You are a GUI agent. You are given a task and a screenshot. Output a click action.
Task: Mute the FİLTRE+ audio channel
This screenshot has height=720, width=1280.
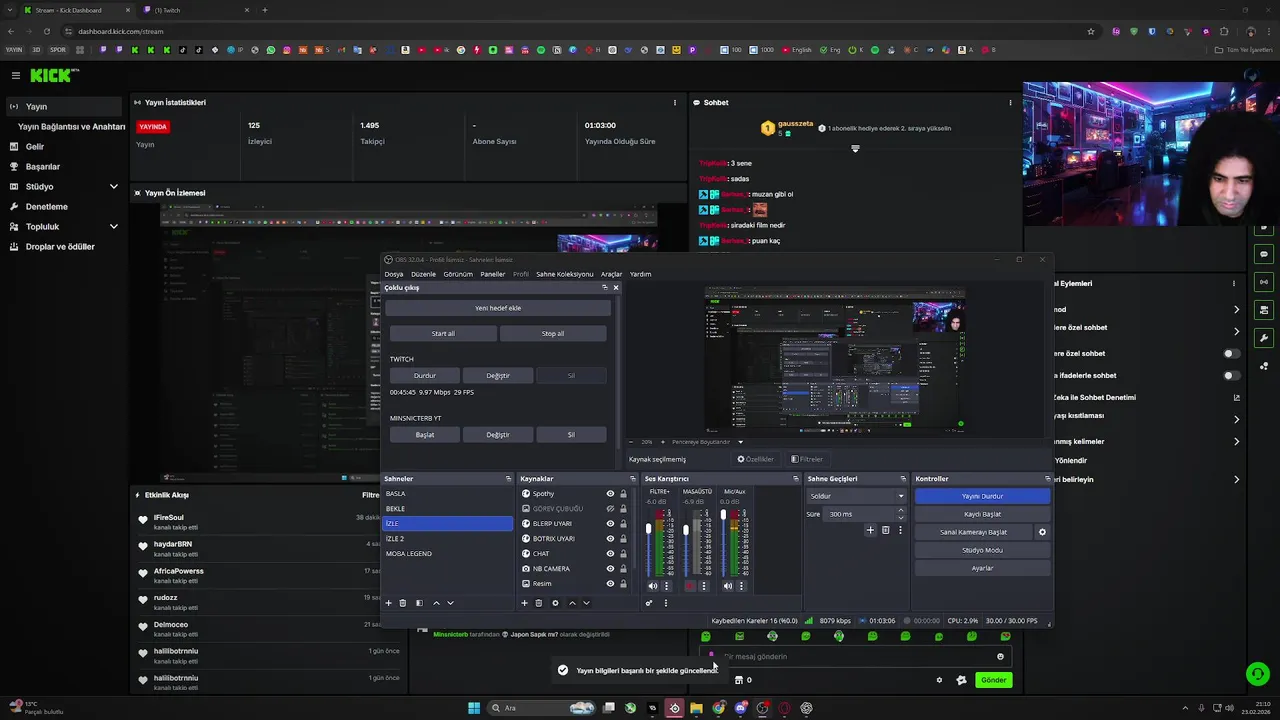click(x=653, y=586)
